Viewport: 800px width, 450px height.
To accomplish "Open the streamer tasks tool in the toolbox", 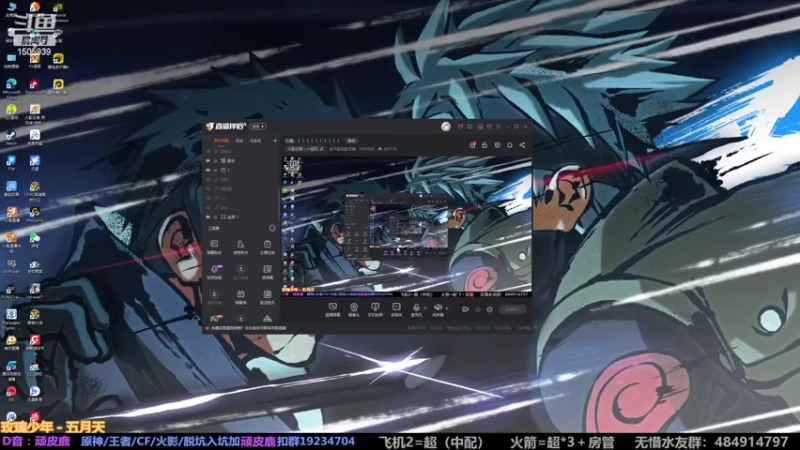I will click(x=267, y=247).
